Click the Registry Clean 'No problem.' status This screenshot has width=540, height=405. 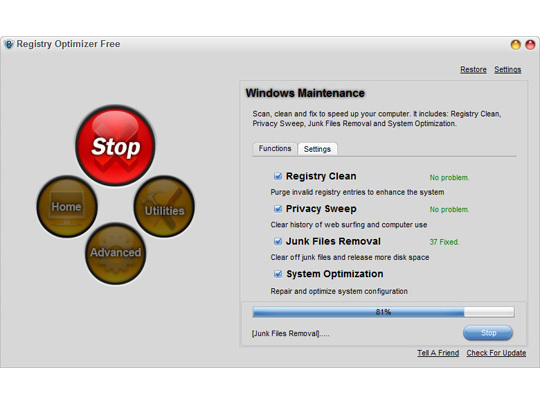click(x=449, y=178)
